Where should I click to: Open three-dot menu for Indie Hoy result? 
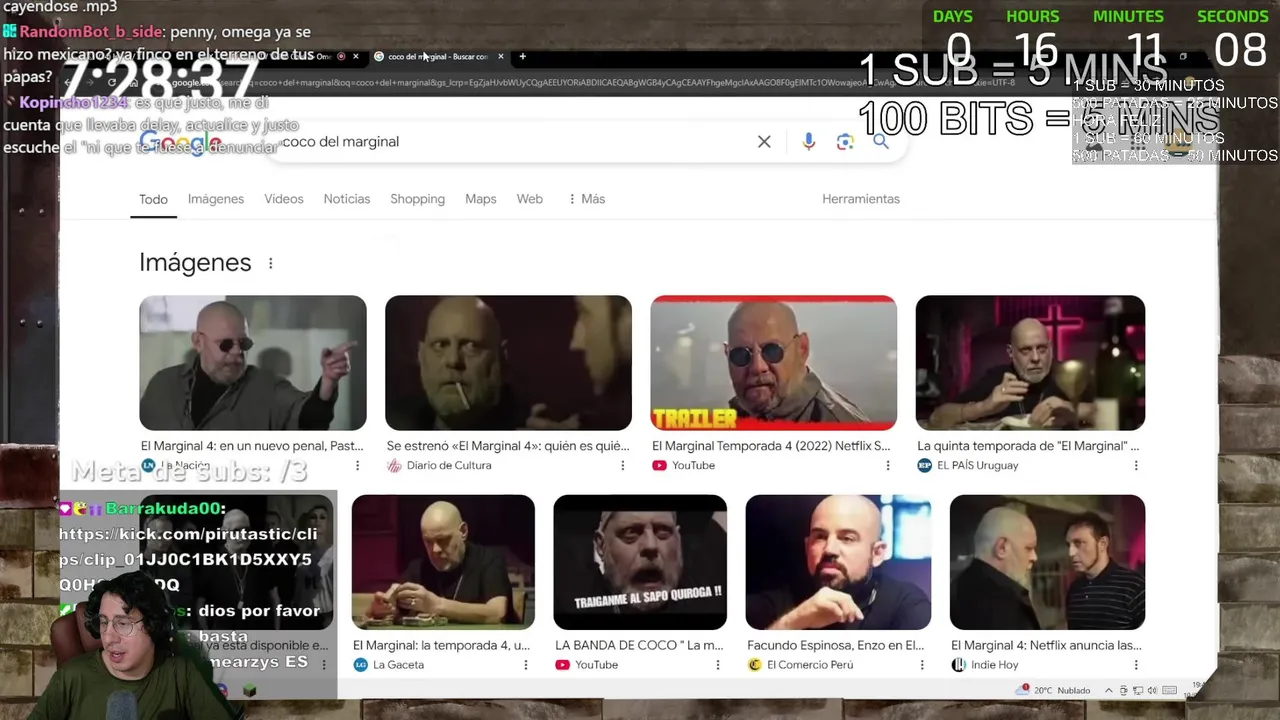pyautogui.click(x=1135, y=665)
